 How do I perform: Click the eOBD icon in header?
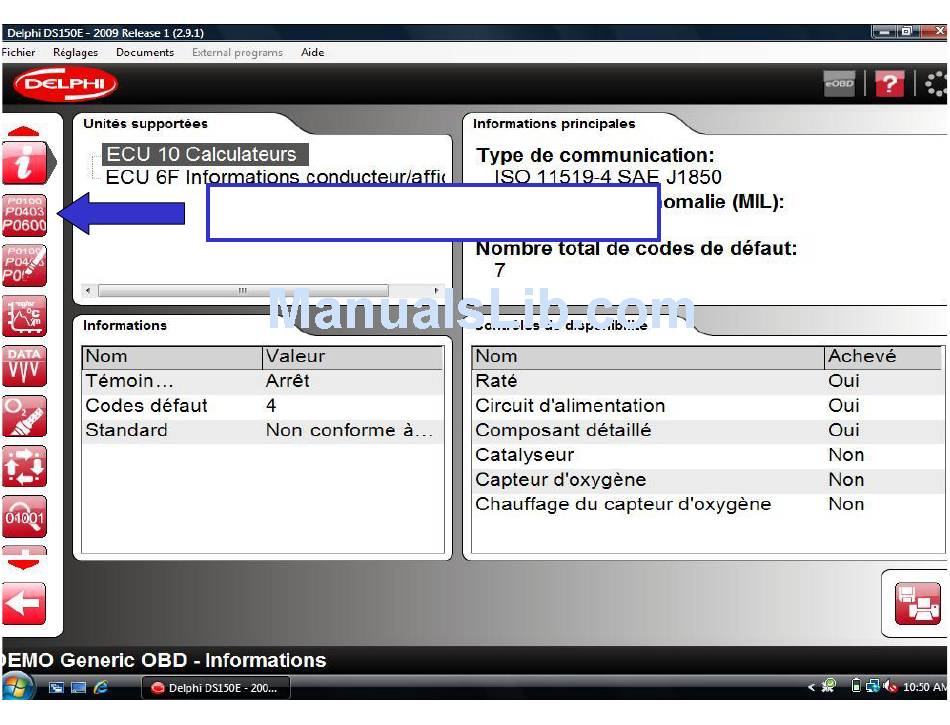pyautogui.click(x=839, y=84)
